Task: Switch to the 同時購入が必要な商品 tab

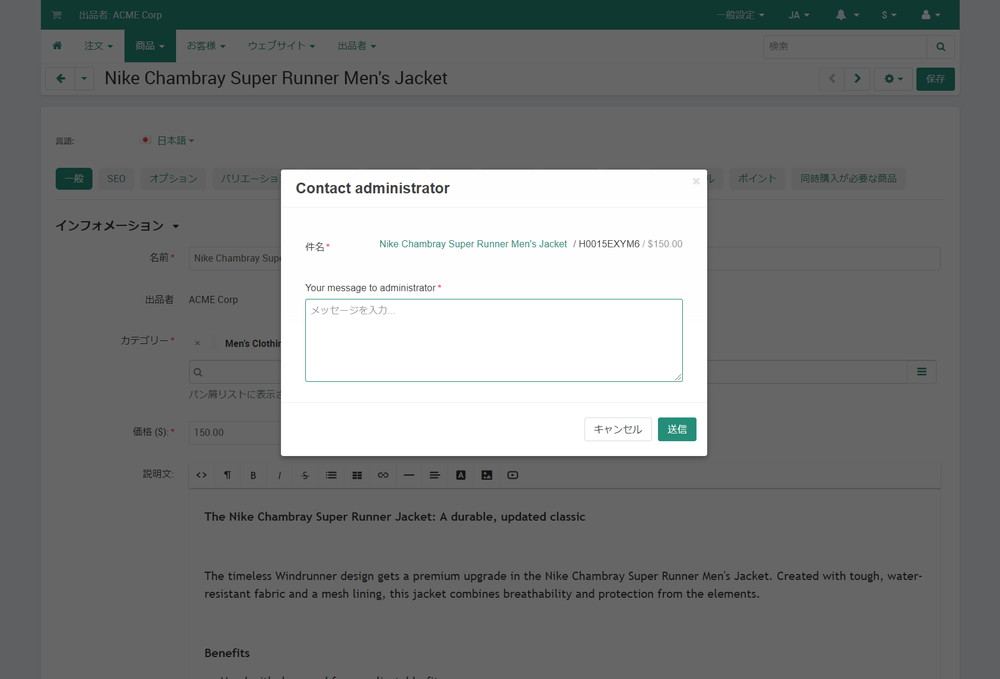Action: click(848, 179)
